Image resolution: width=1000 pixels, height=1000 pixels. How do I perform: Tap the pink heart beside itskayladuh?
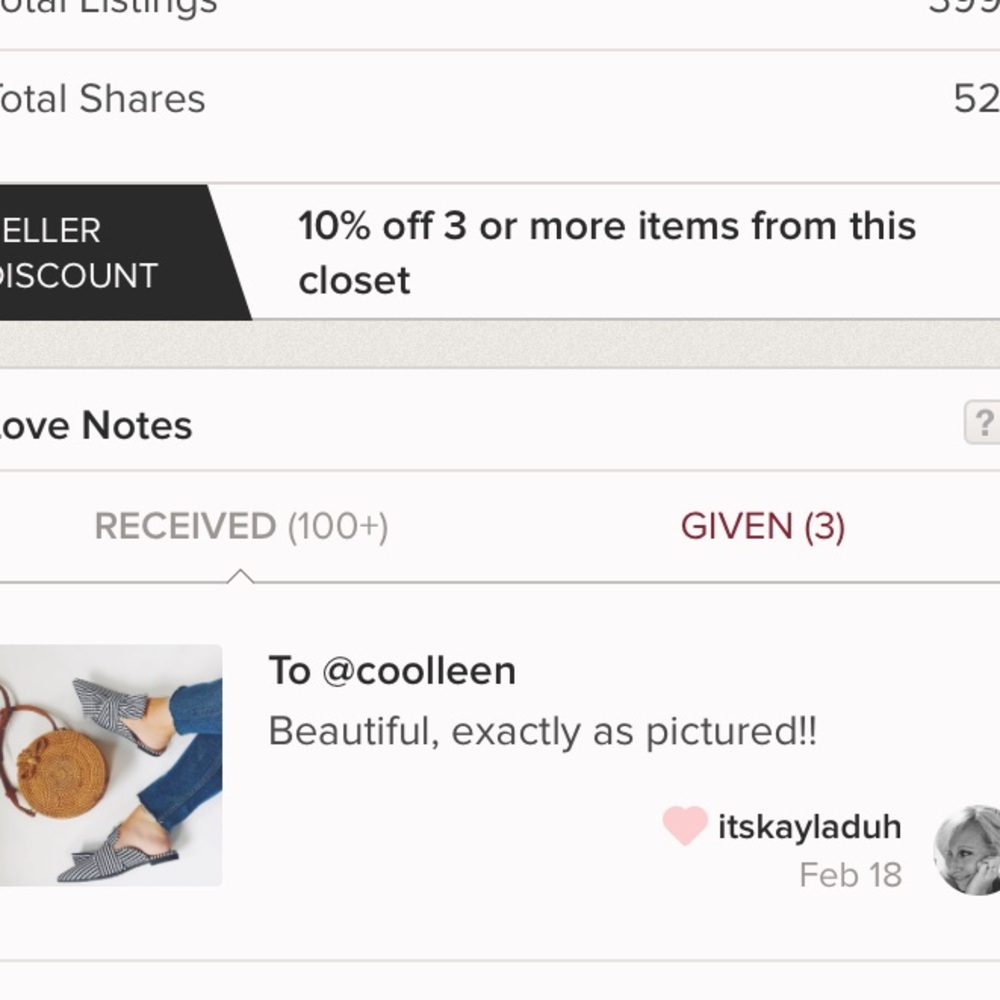click(x=685, y=826)
